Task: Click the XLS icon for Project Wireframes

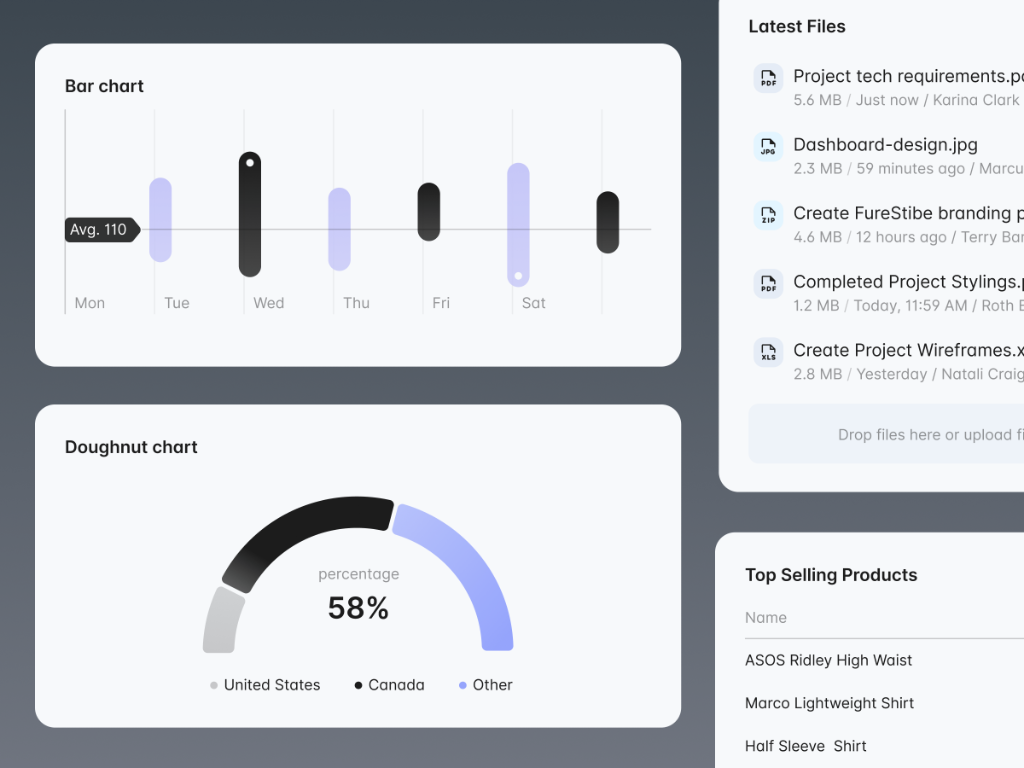Action: (768, 352)
